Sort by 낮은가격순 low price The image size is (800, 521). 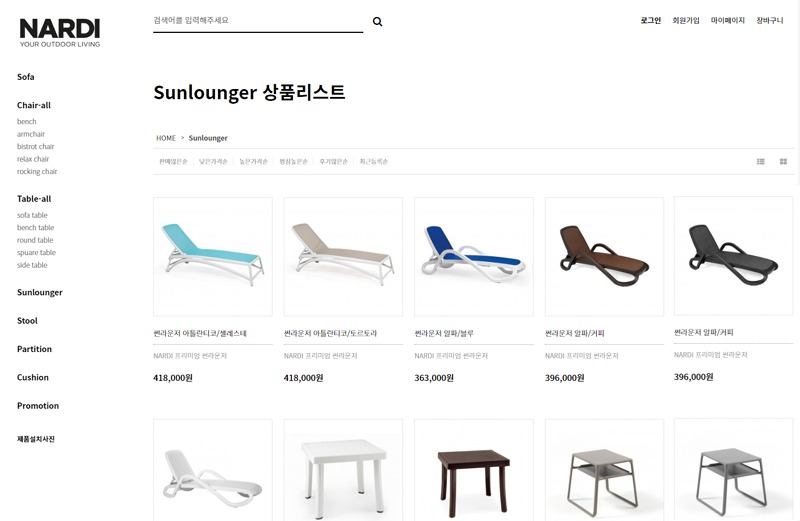click(213, 161)
